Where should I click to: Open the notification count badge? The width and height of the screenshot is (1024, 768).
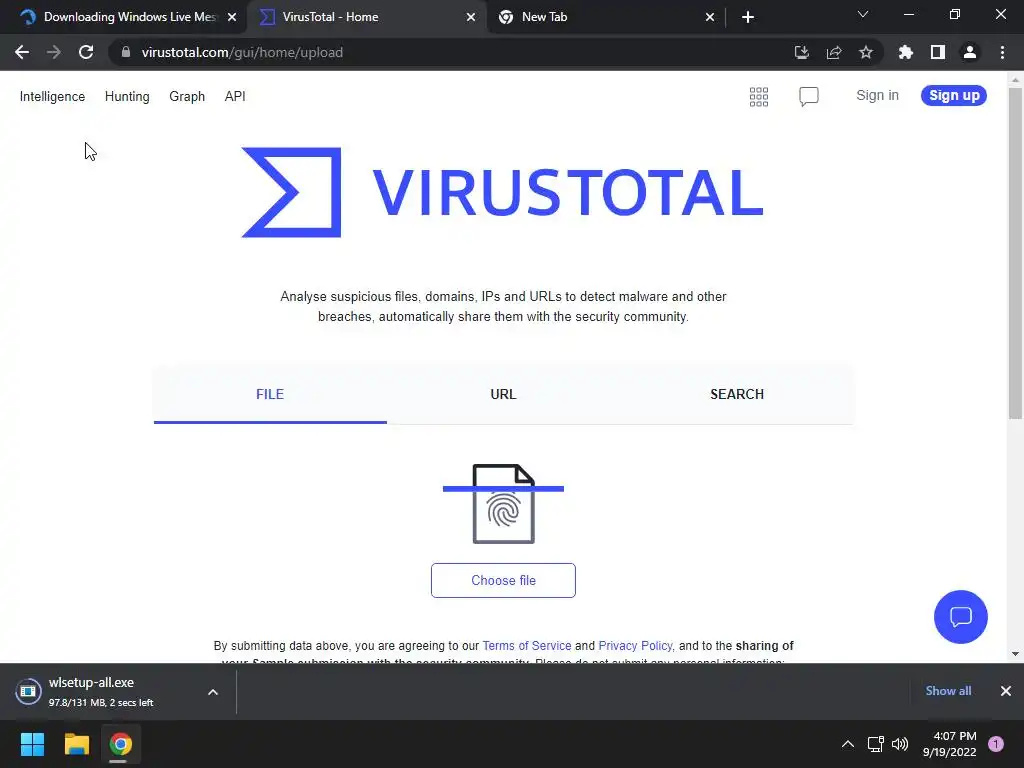coord(996,744)
